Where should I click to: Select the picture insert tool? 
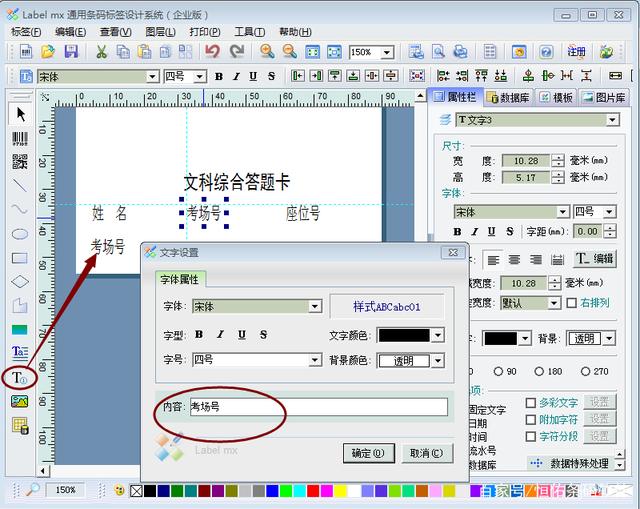(20, 402)
